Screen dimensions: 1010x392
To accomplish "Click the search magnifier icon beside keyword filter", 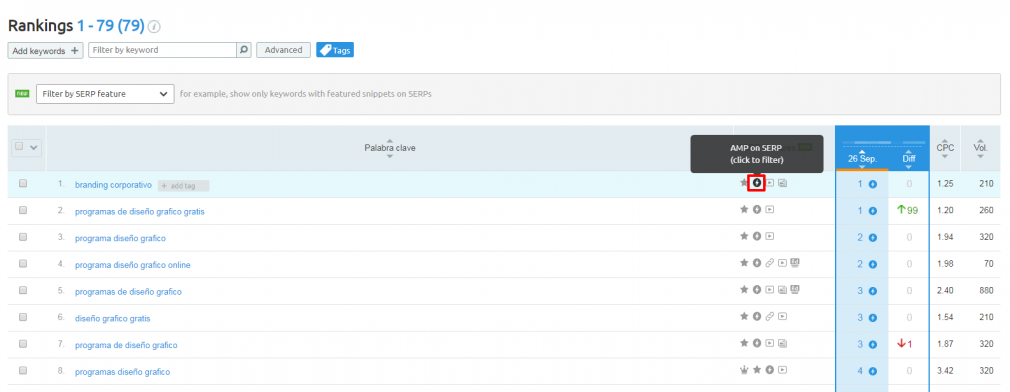I will click(244, 50).
